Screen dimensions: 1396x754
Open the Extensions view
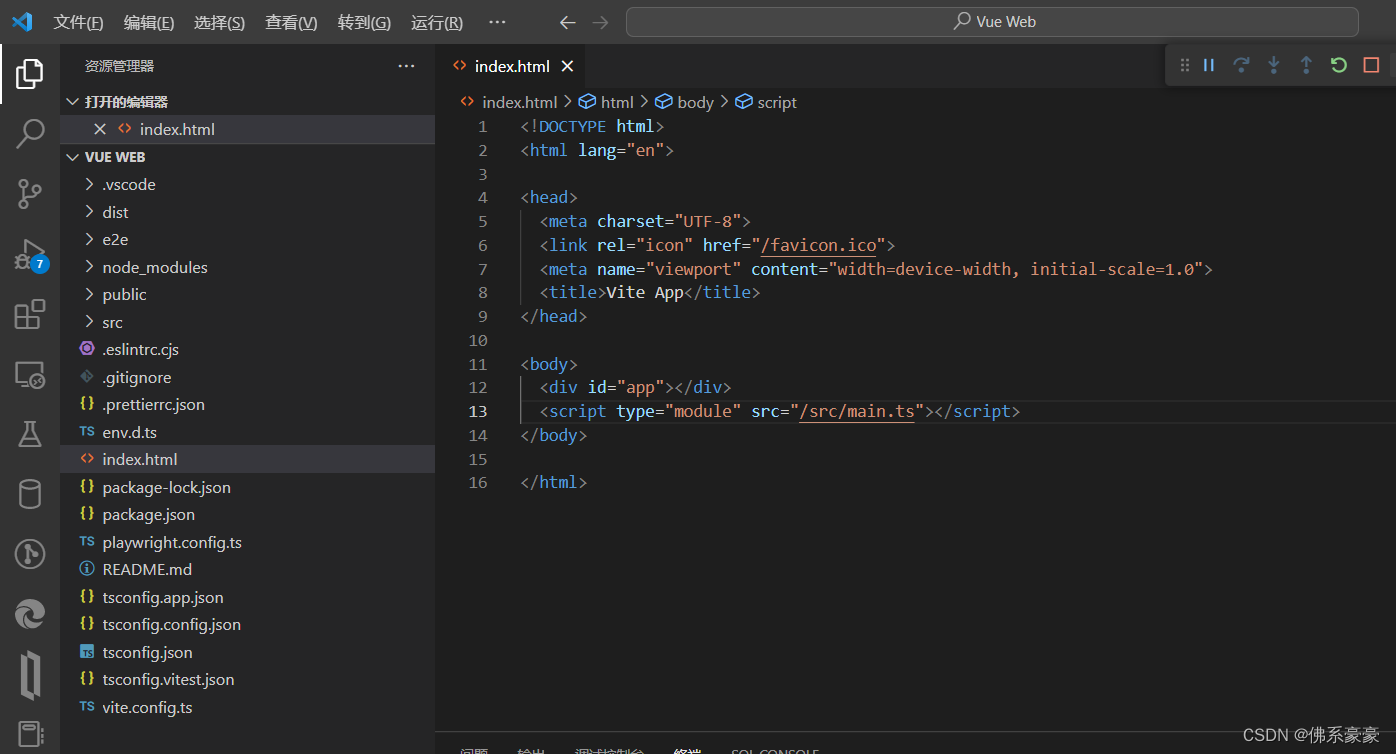[30, 314]
